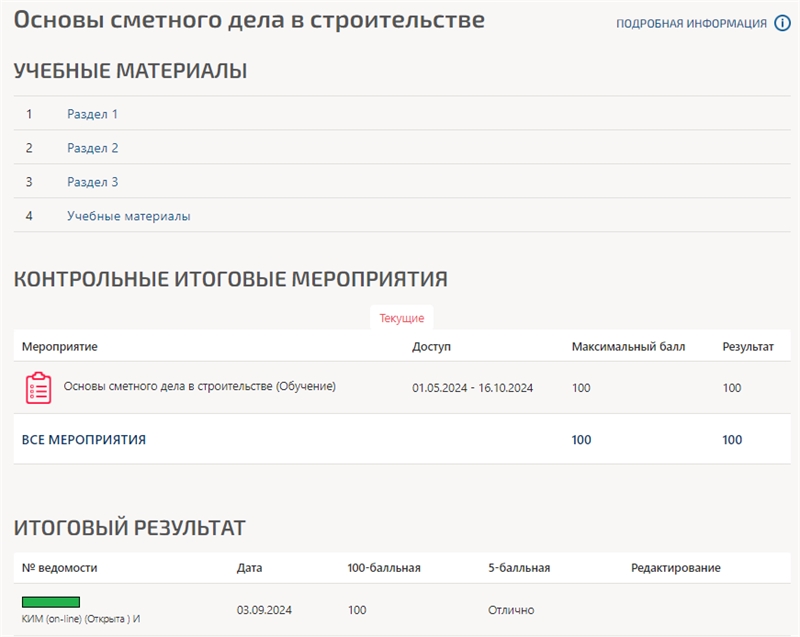Select the Текущие tab
This screenshot has width=800, height=637.
pyautogui.click(x=402, y=318)
